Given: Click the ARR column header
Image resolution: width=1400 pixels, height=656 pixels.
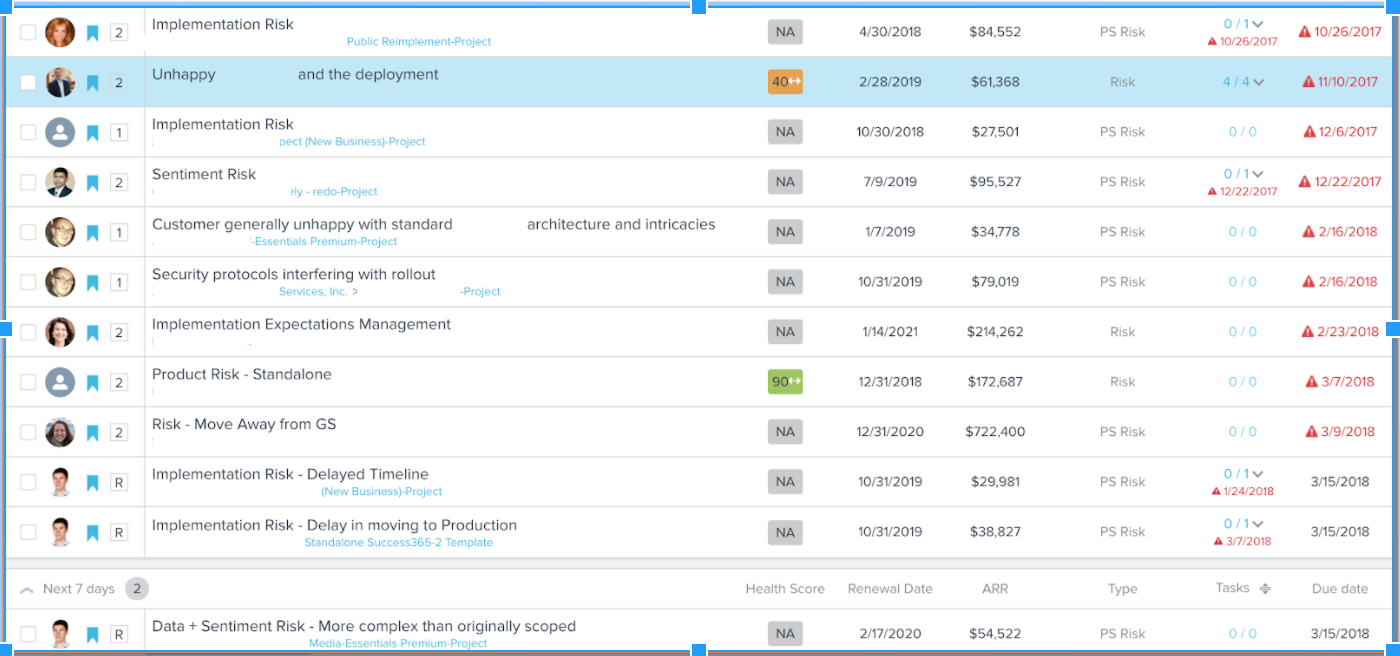Looking at the screenshot, I should 994,589.
